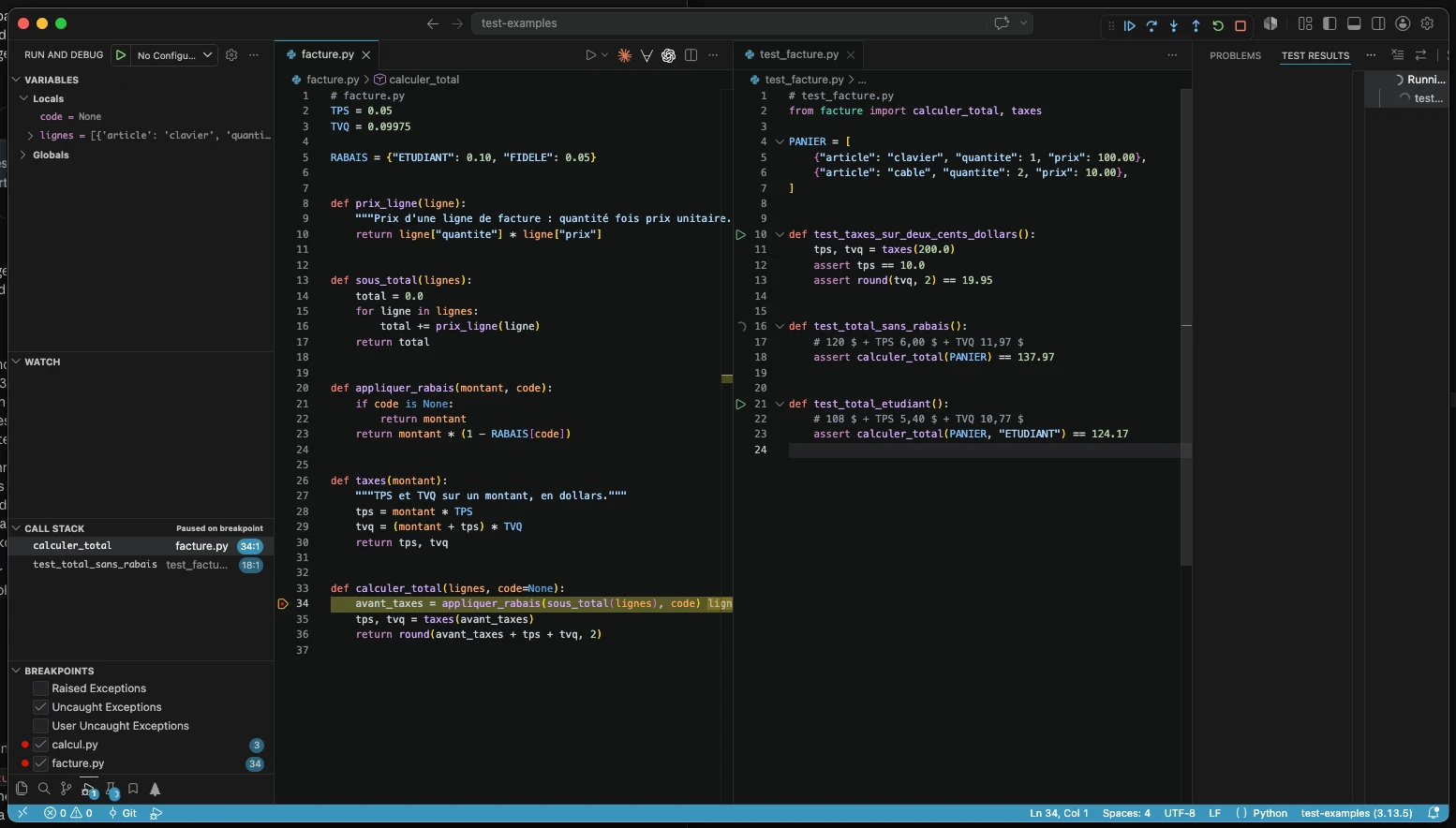Collapse the Locals scope
The image size is (1456, 828).
(x=24, y=98)
